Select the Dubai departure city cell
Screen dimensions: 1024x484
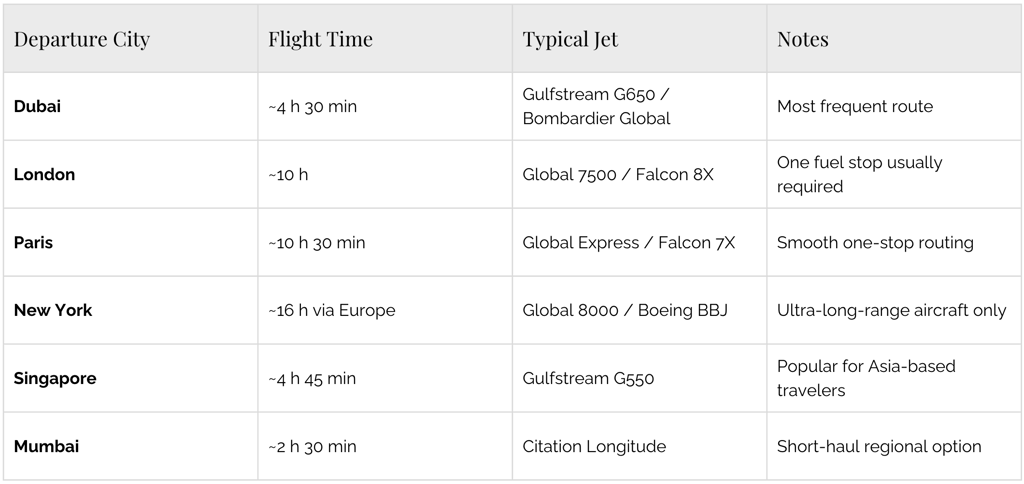(x=38, y=106)
